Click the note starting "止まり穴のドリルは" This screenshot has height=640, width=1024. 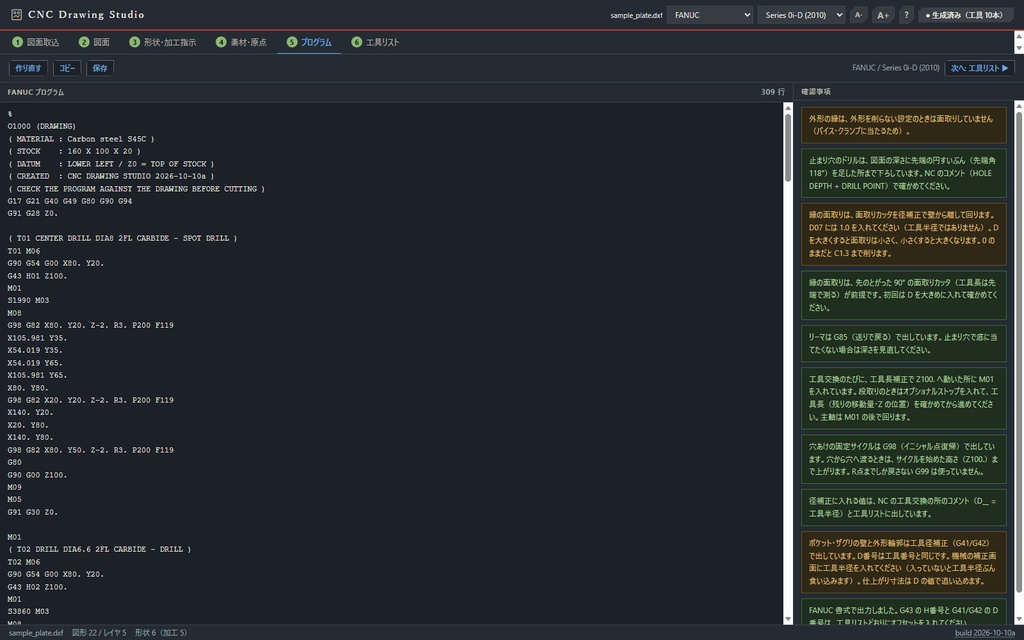click(x=904, y=173)
